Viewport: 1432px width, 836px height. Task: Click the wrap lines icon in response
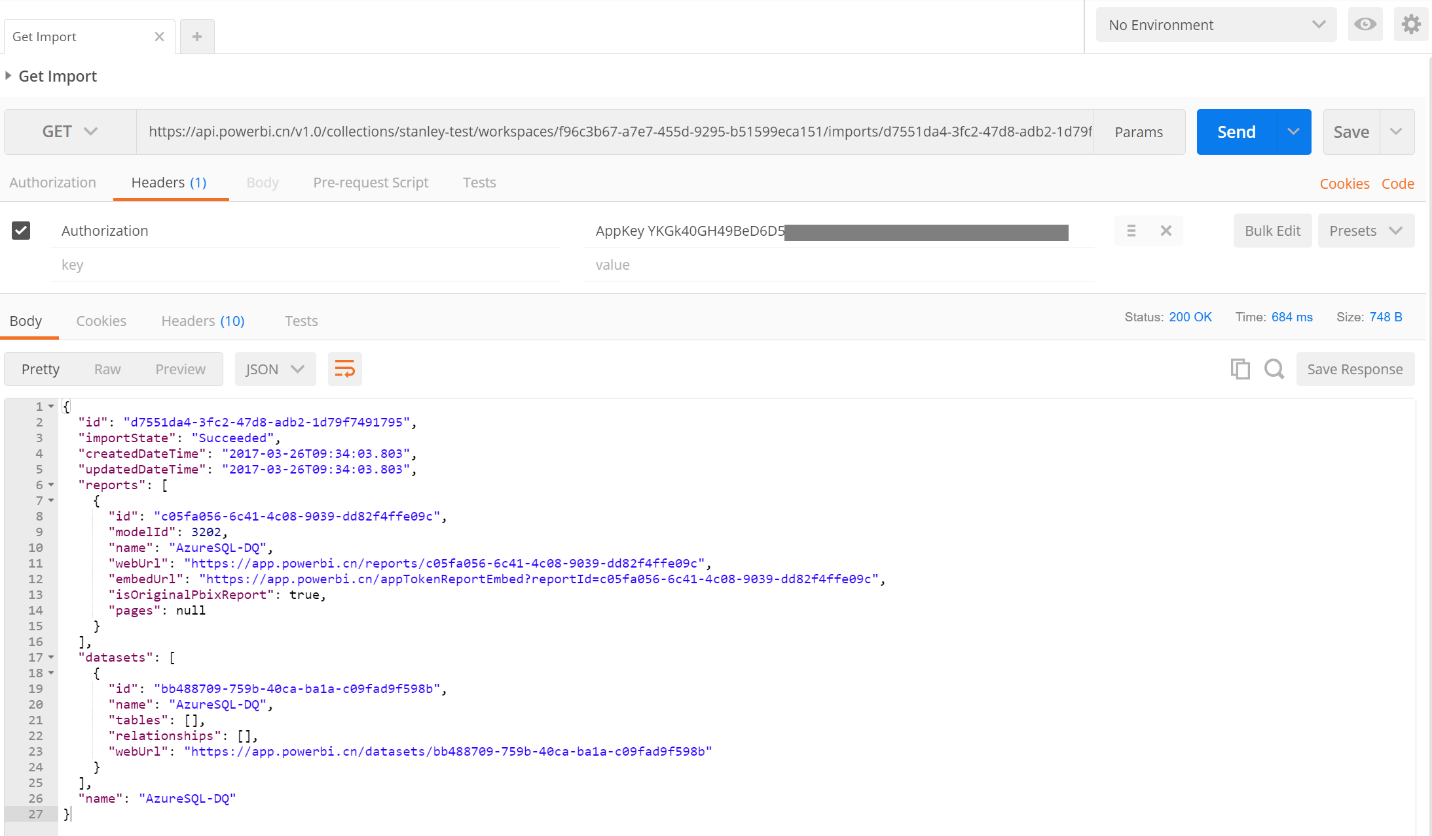(x=344, y=369)
